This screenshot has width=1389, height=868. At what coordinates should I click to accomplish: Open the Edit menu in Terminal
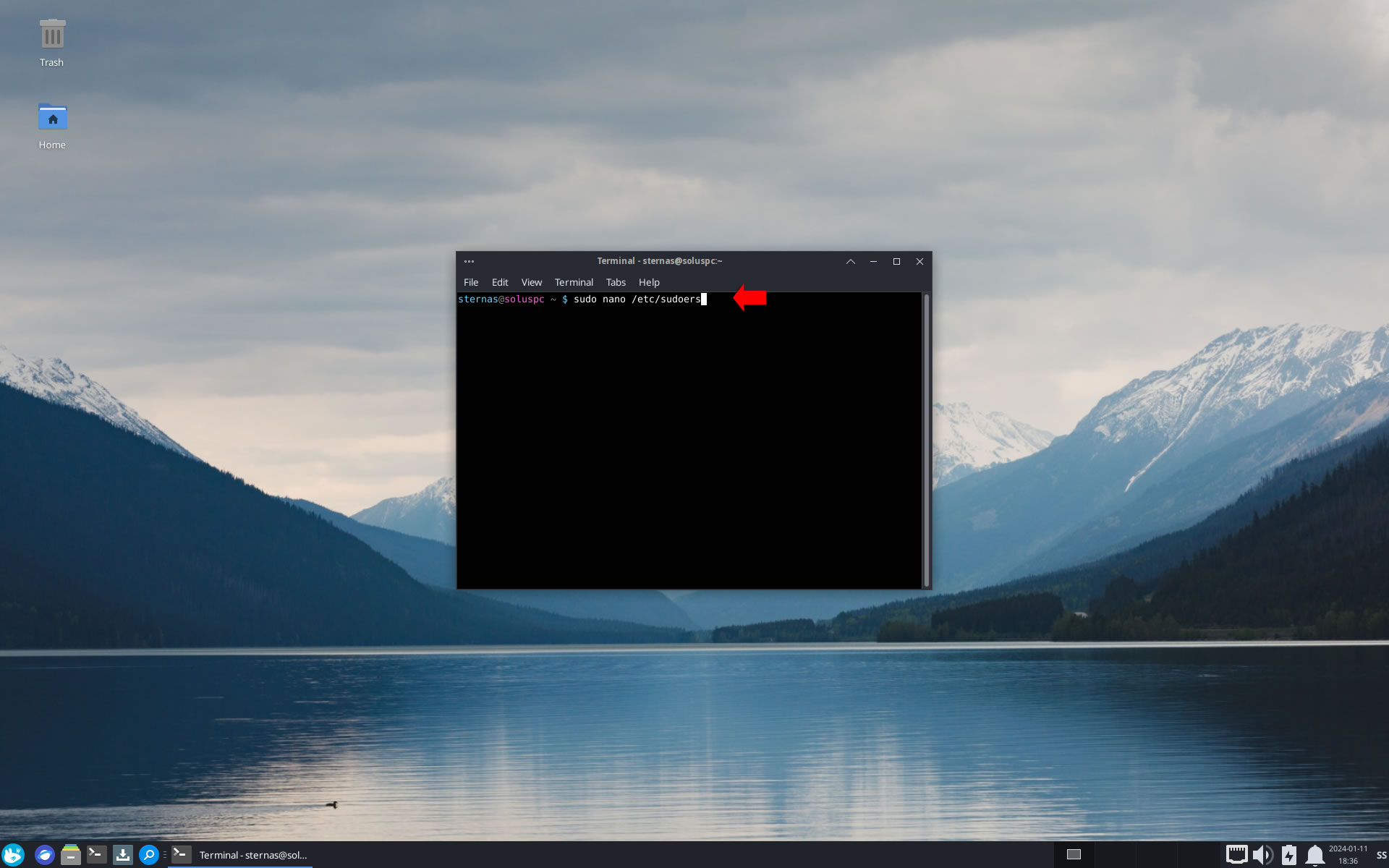[500, 282]
